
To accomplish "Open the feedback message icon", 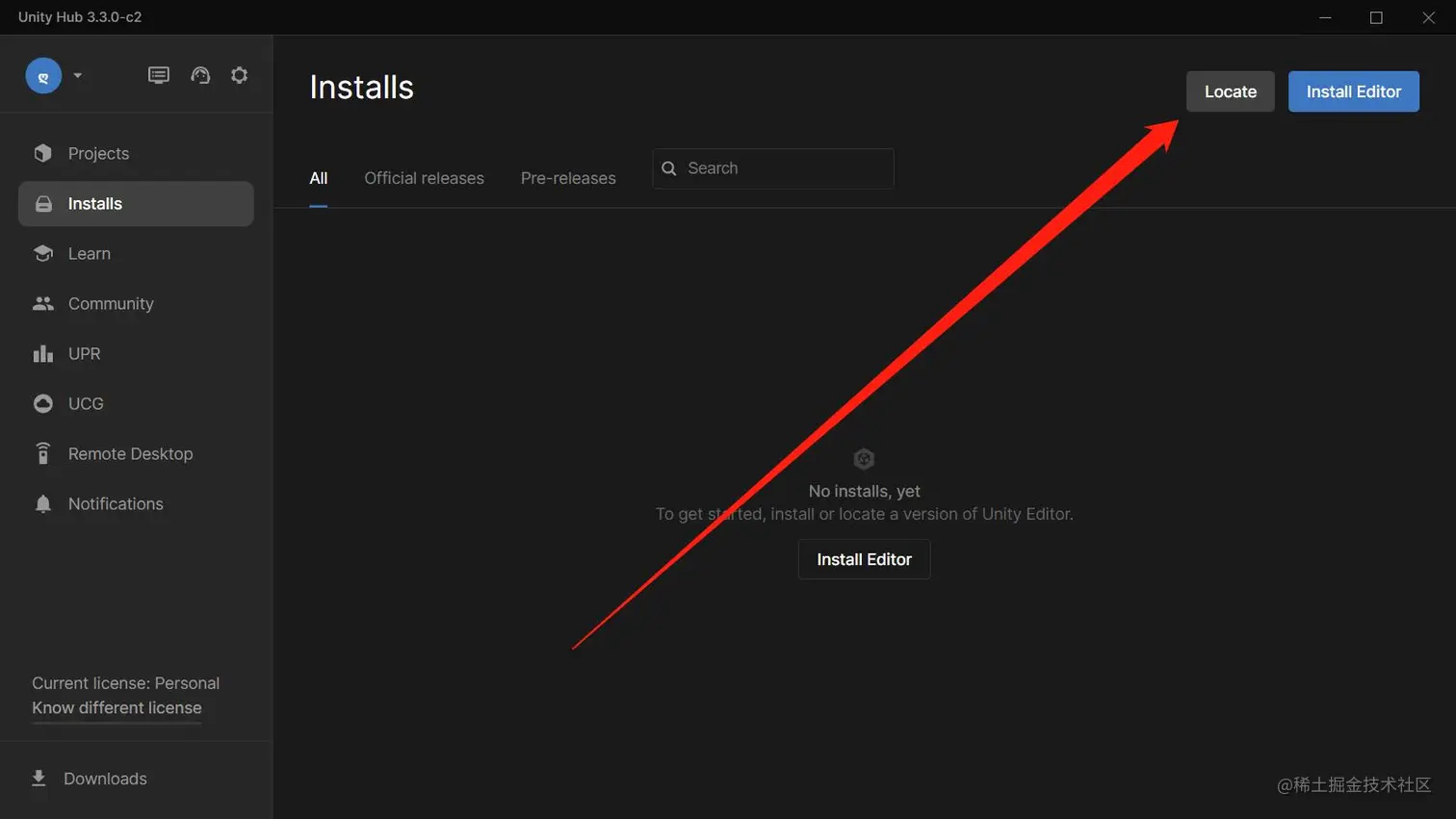I will pos(158,74).
